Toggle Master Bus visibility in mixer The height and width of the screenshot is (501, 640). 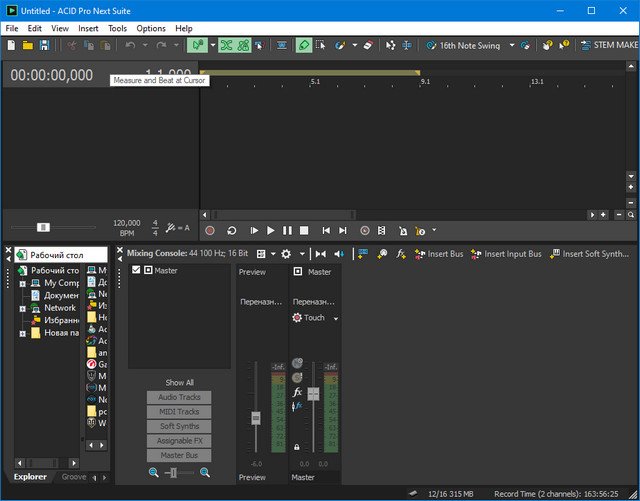click(x=179, y=455)
